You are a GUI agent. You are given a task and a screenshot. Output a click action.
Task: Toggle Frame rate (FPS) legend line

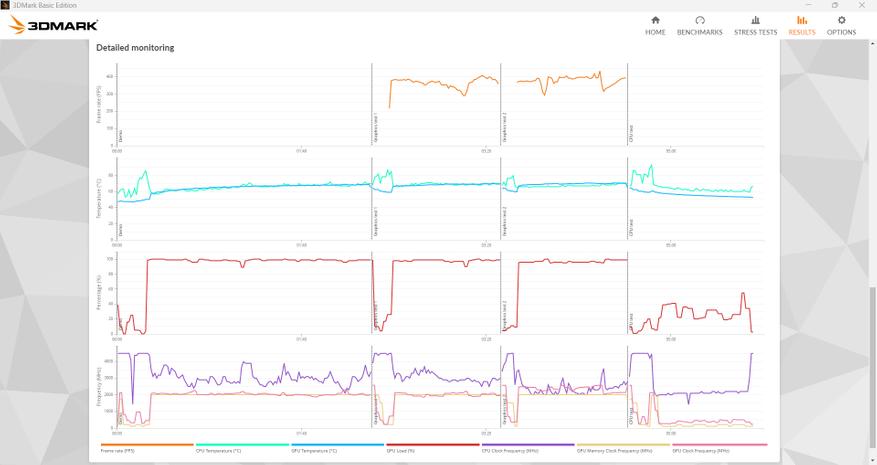(147, 448)
